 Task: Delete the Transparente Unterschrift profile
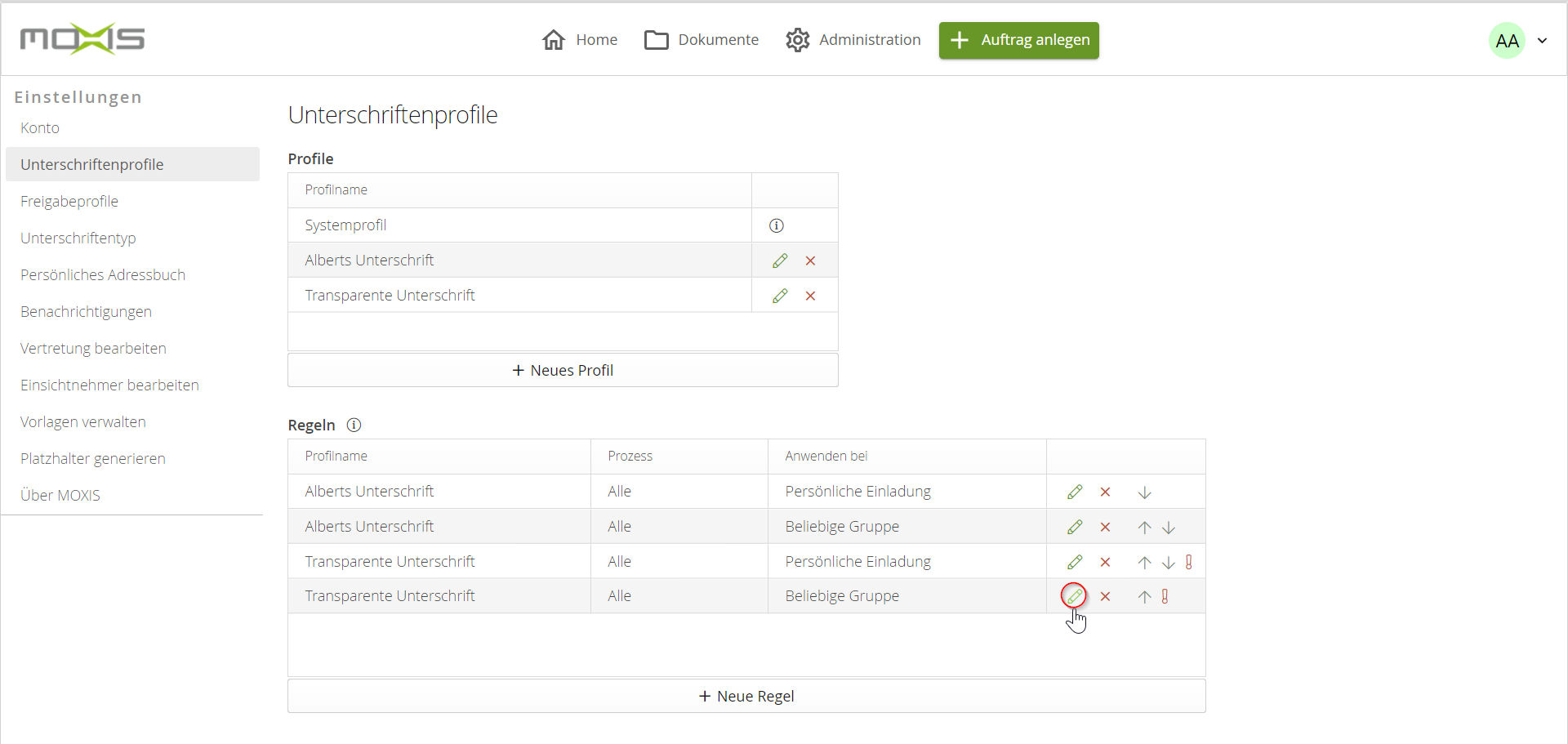coord(810,296)
